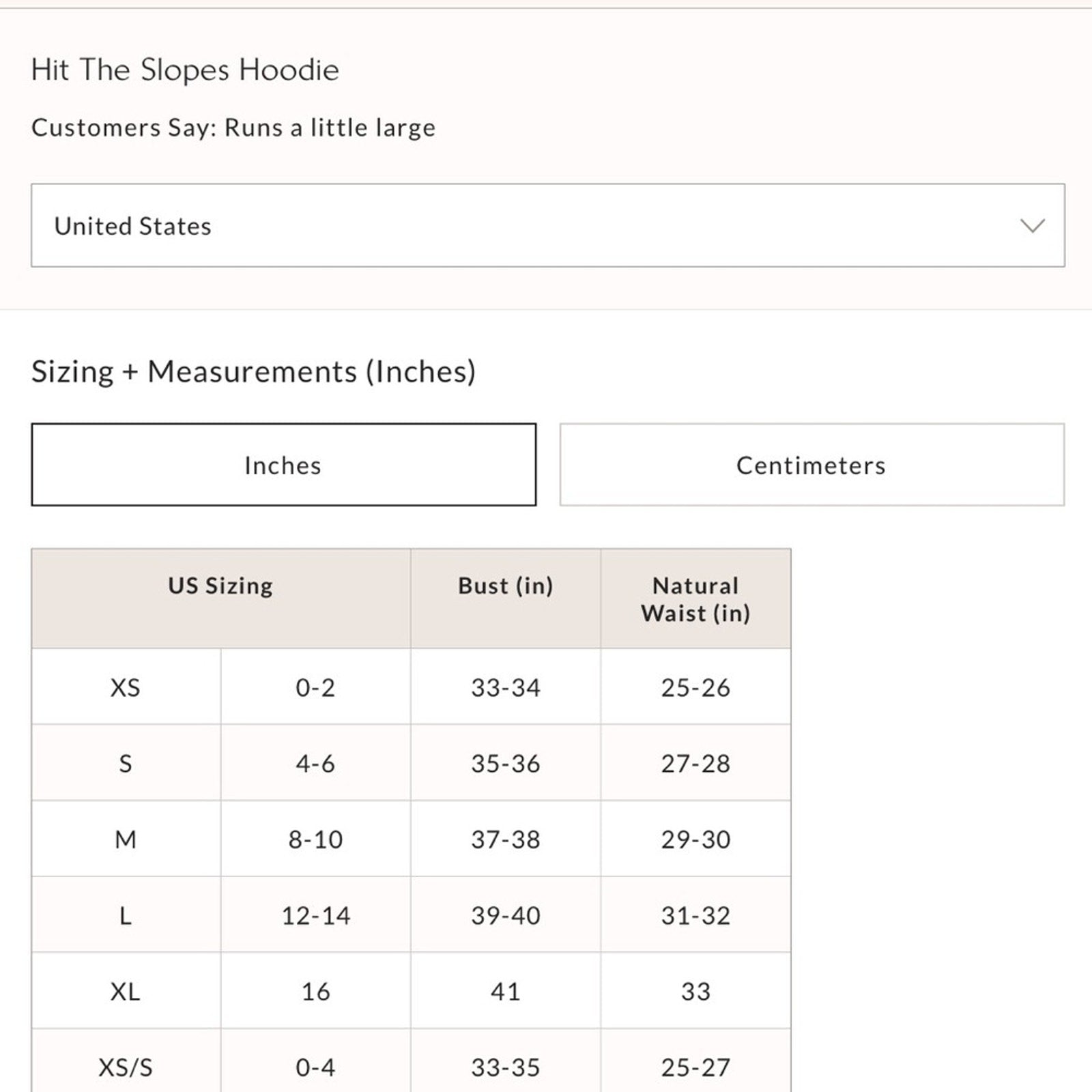Viewport: 1092px width, 1092px height.
Task: Click the Natural Waist (in) header
Action: (x=695, y=599)
